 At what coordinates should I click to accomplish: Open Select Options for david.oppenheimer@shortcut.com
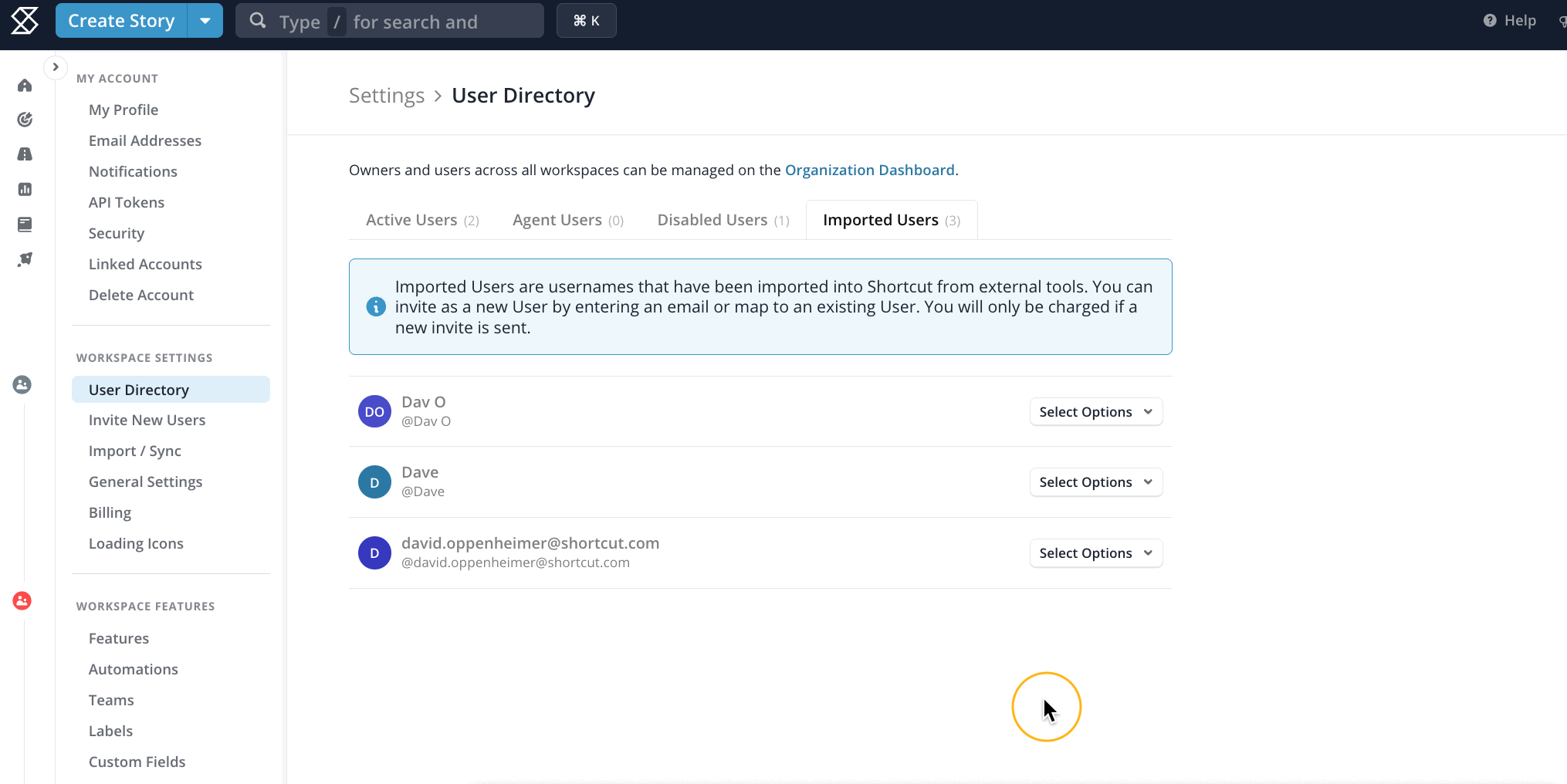pos(1095,553)
